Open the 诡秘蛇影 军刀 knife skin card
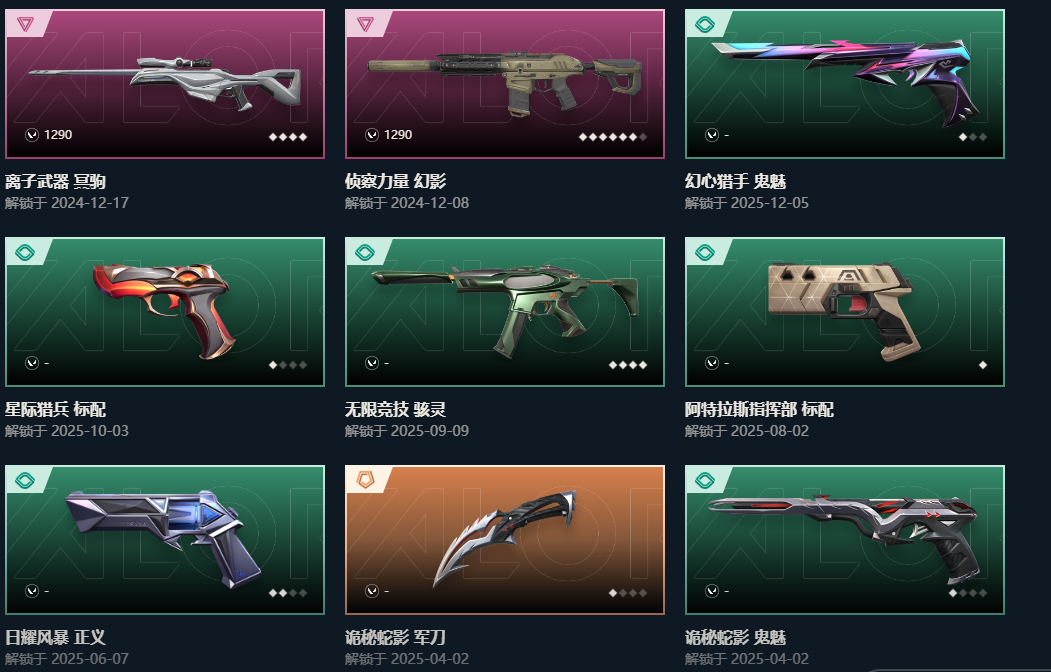Viewport: 1051px width, 672px height. point(505,539)
